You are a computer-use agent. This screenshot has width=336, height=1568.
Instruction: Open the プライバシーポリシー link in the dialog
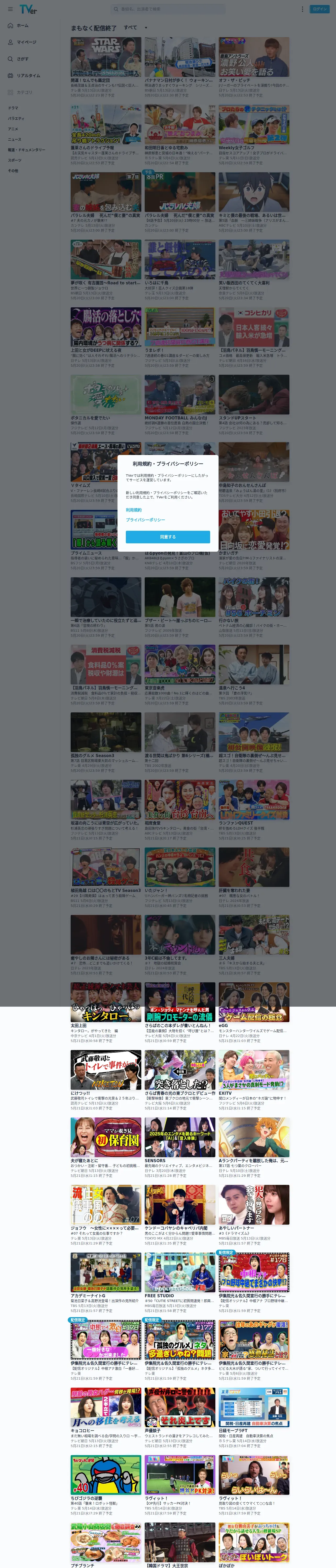point(145,520)
